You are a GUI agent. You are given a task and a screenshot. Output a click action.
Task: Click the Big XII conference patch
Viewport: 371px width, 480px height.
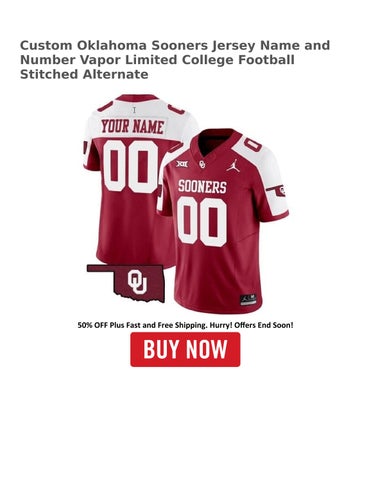click(x=182, y=164)
